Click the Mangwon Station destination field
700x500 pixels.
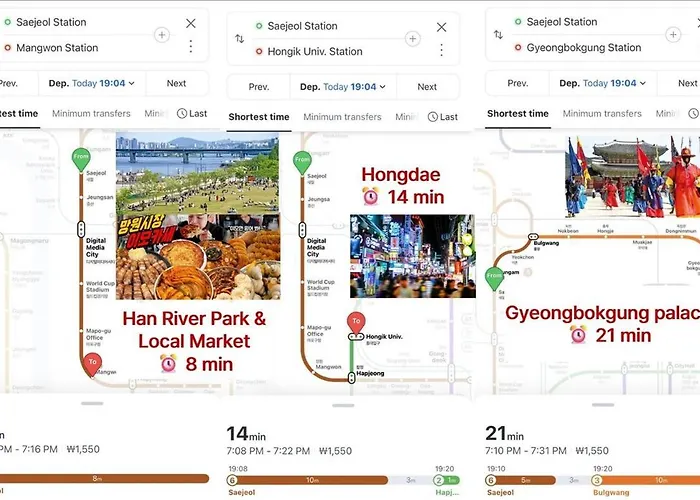[57, 48]
